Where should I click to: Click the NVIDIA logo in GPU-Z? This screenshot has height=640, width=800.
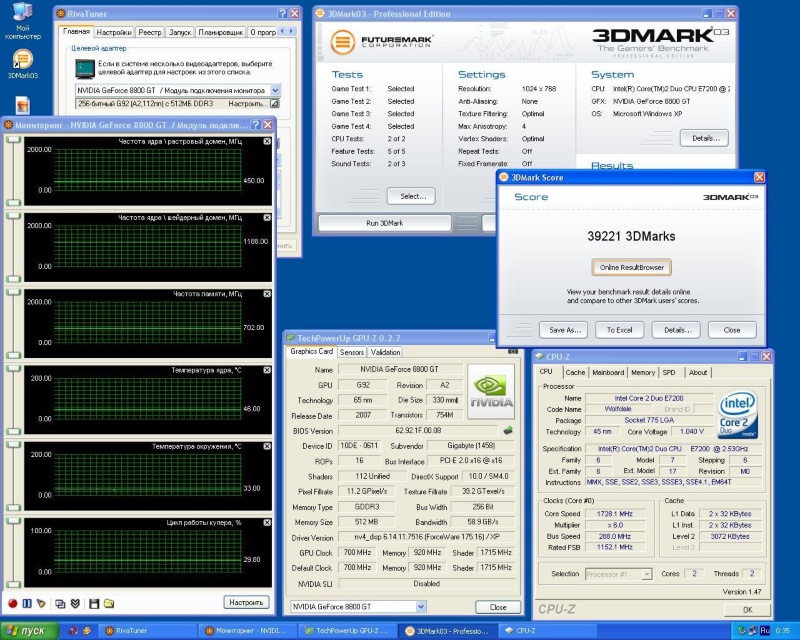click(x=491, y=391)
